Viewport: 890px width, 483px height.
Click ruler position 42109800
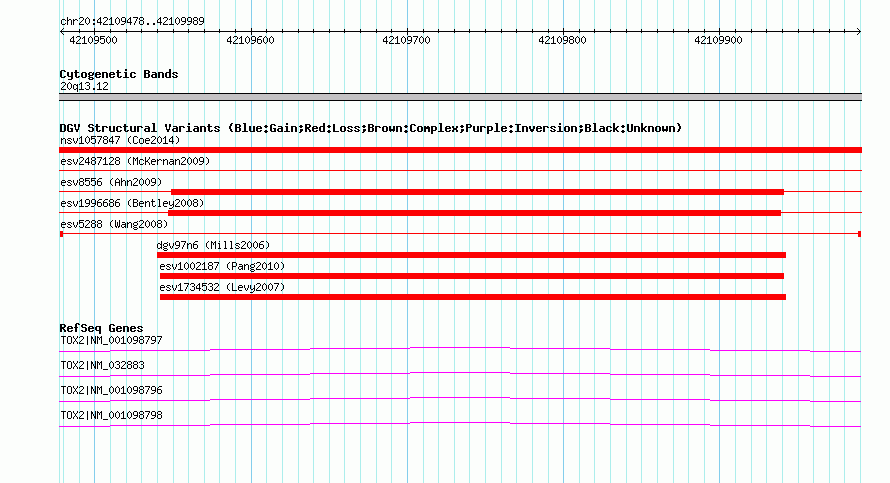[x=562, y=40]
